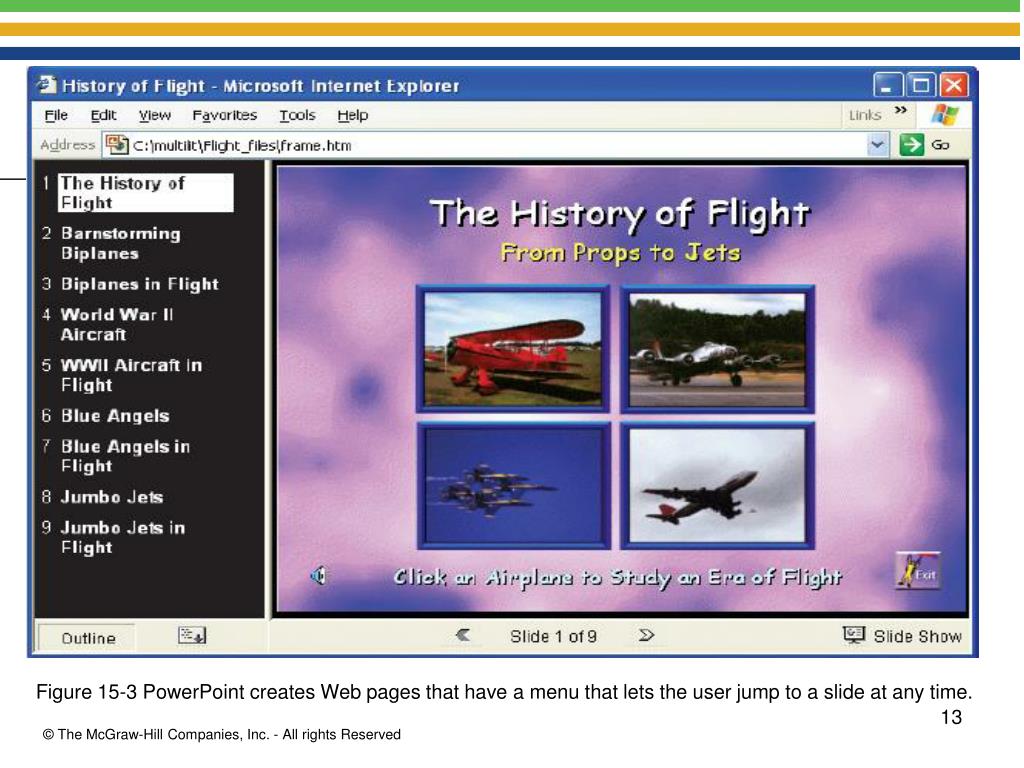Jump to slide 2 Barnstorming Biplanes
Screen dimensions: 1024x768
point(120,243)
